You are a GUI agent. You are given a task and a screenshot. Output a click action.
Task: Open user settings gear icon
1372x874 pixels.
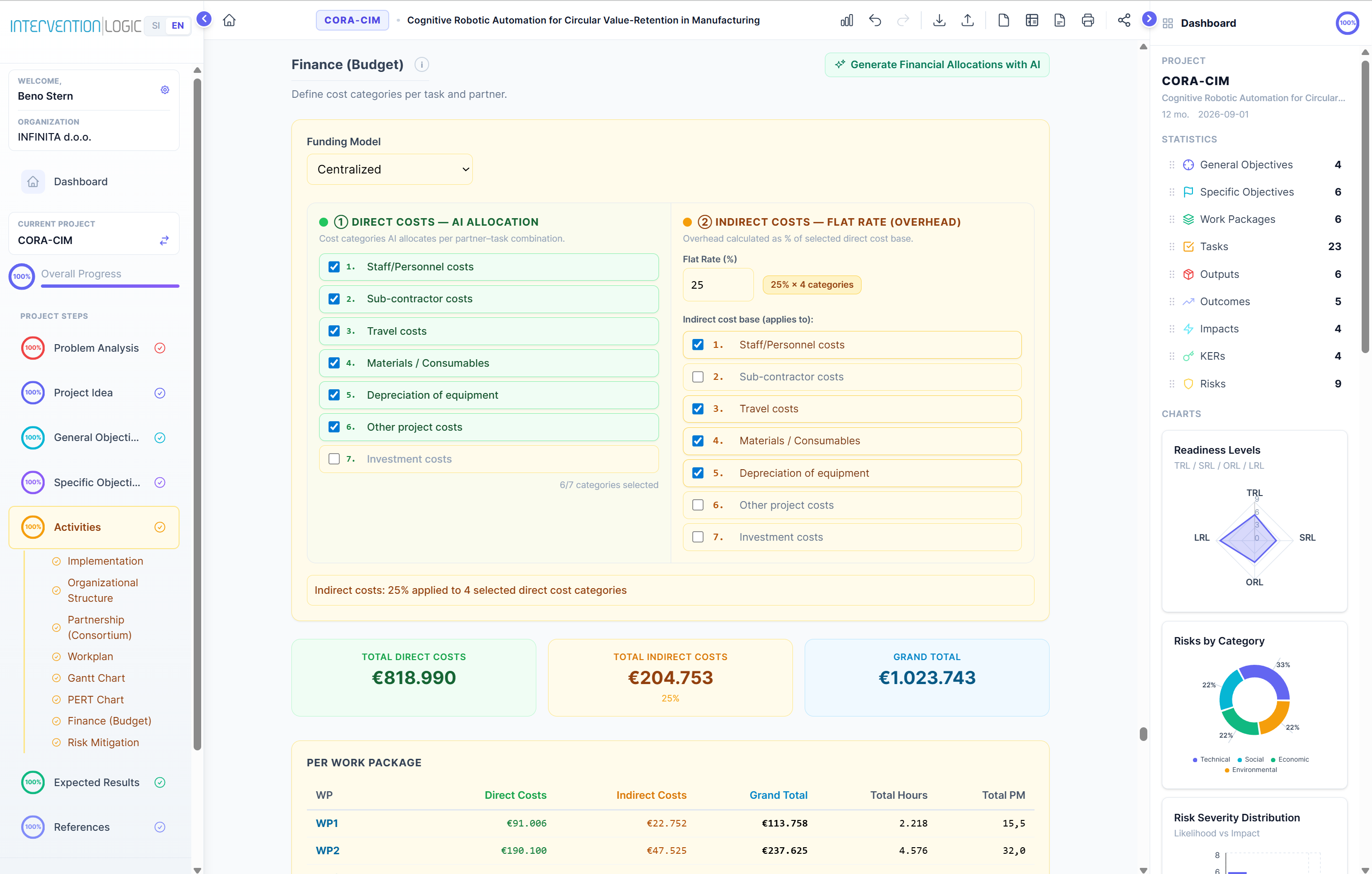click(165, 89)
